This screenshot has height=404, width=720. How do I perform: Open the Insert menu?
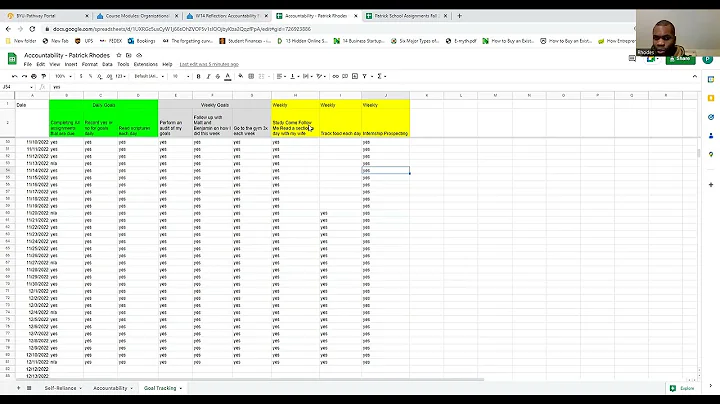[x=71, y=64]
